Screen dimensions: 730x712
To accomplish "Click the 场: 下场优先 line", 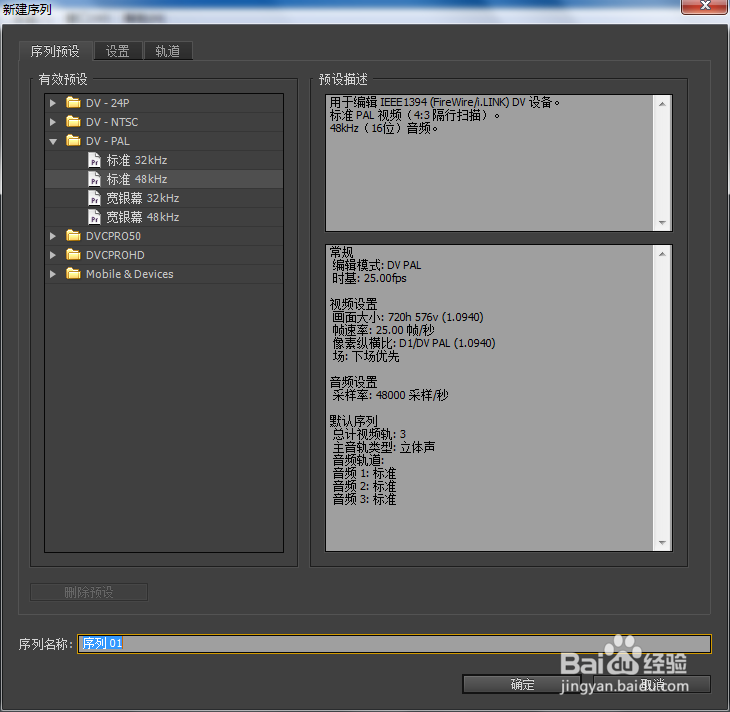I will [366, 356].
